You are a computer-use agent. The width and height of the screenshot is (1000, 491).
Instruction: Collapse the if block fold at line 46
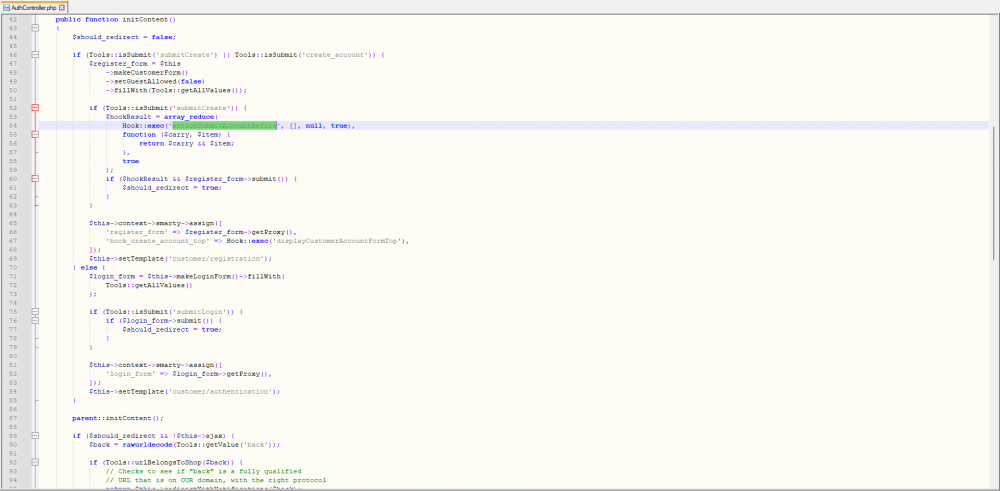click(x=33, y=54)
